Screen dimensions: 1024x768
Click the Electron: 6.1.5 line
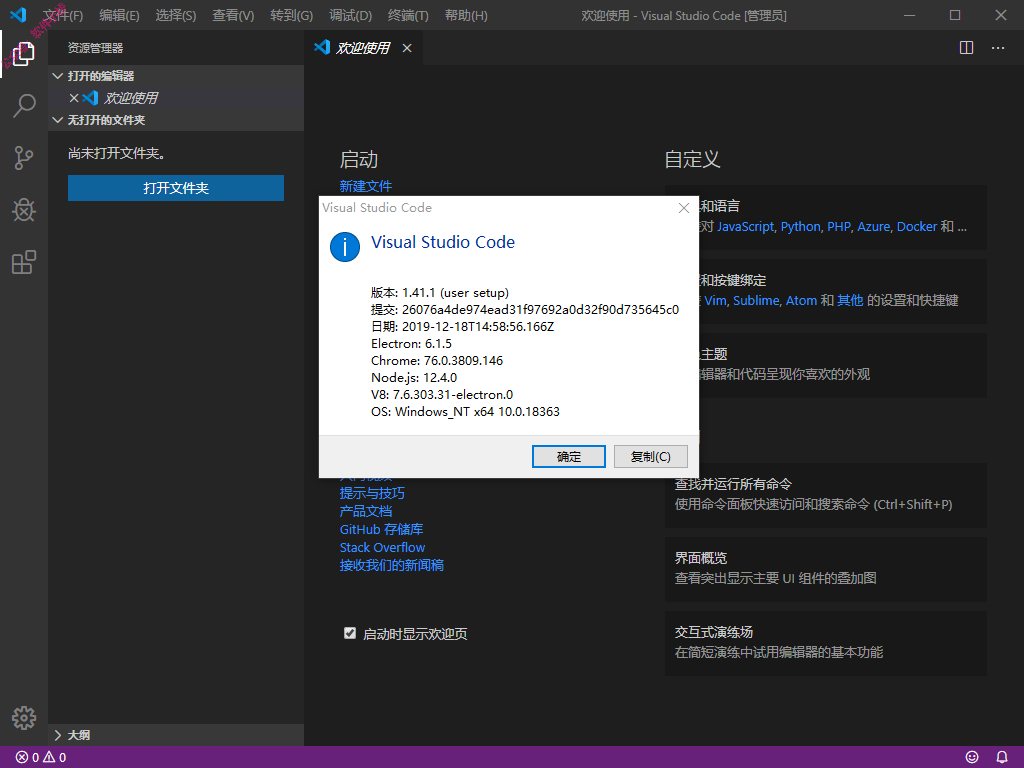point(411,344)
